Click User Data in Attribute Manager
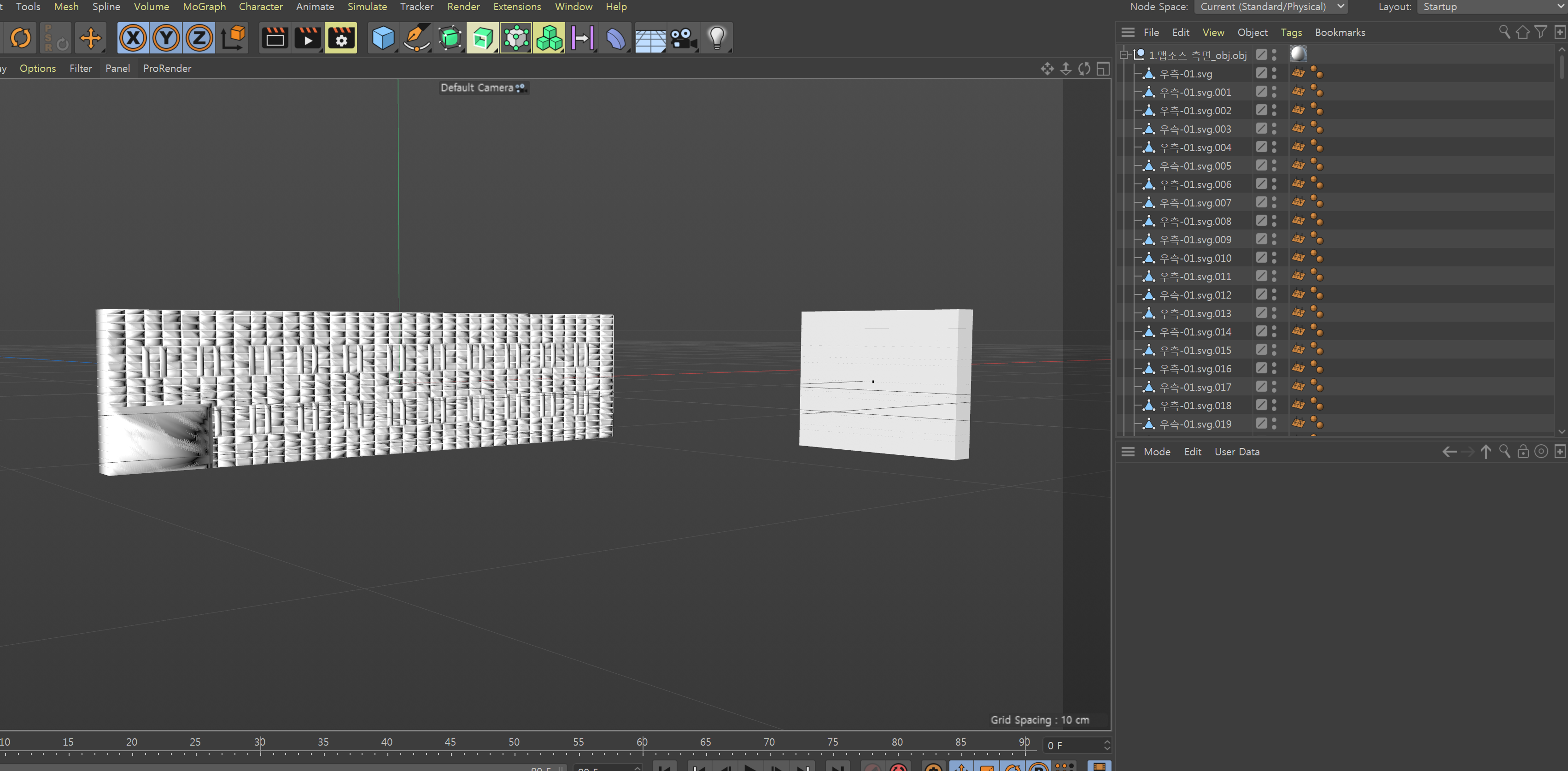Viewport: 1568px width, 771px height. [x=1236, y=451]
